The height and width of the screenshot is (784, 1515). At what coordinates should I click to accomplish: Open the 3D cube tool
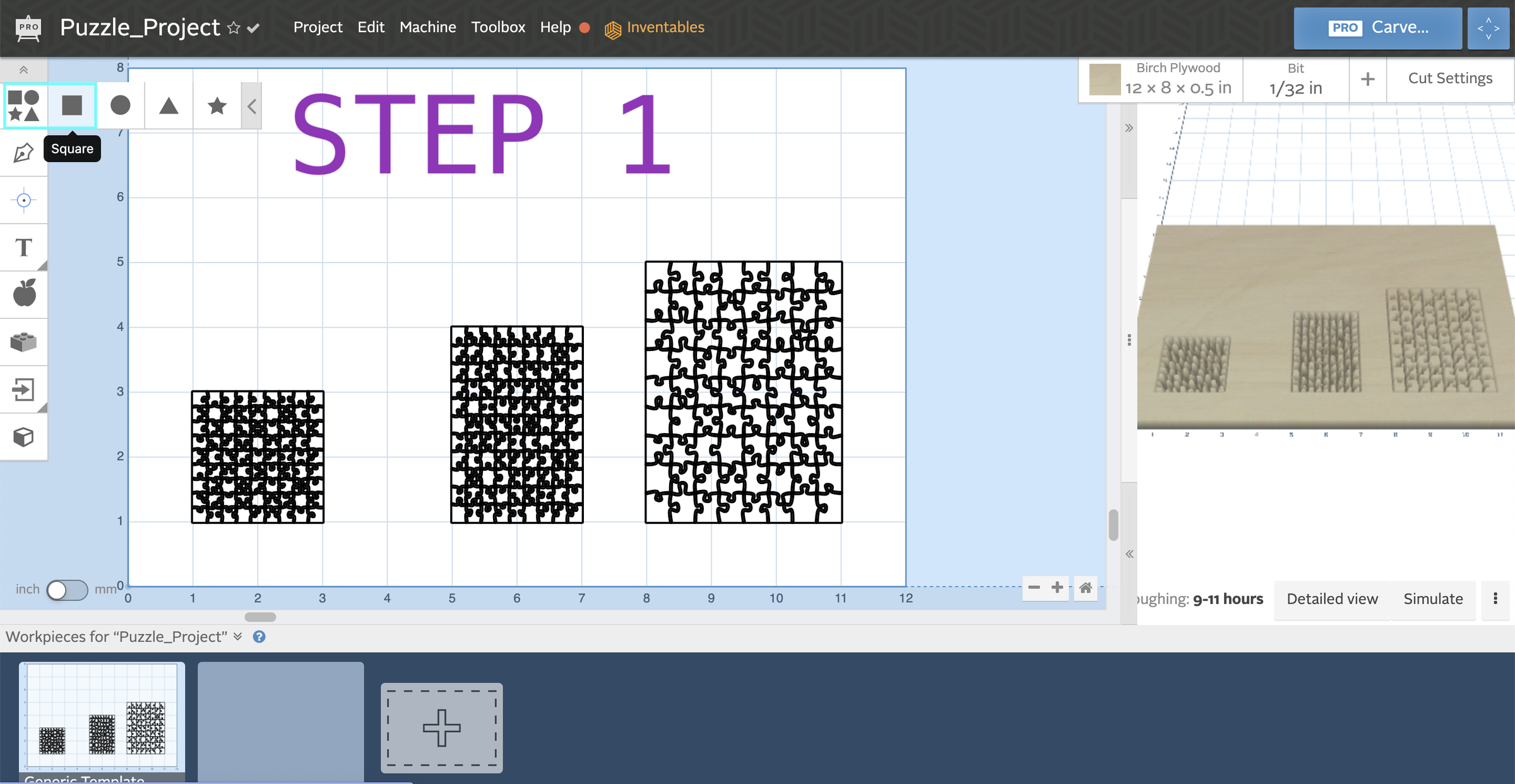[x=23, y=436]
